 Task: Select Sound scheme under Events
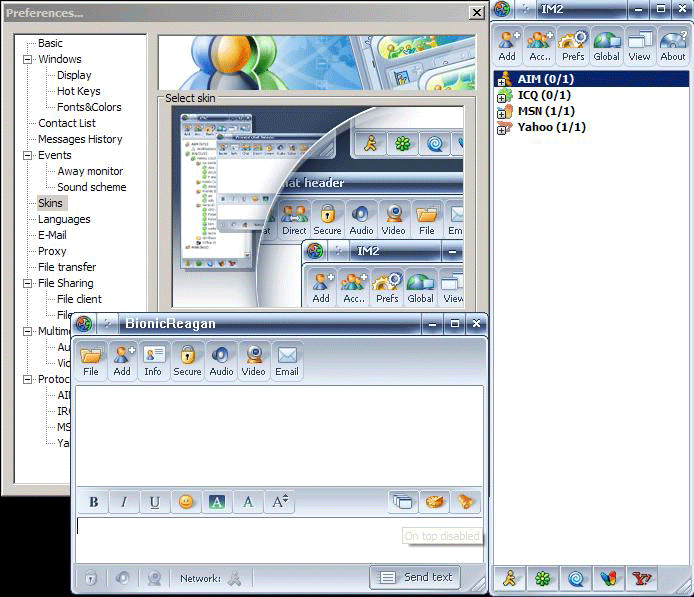click(x=92, y=187)
